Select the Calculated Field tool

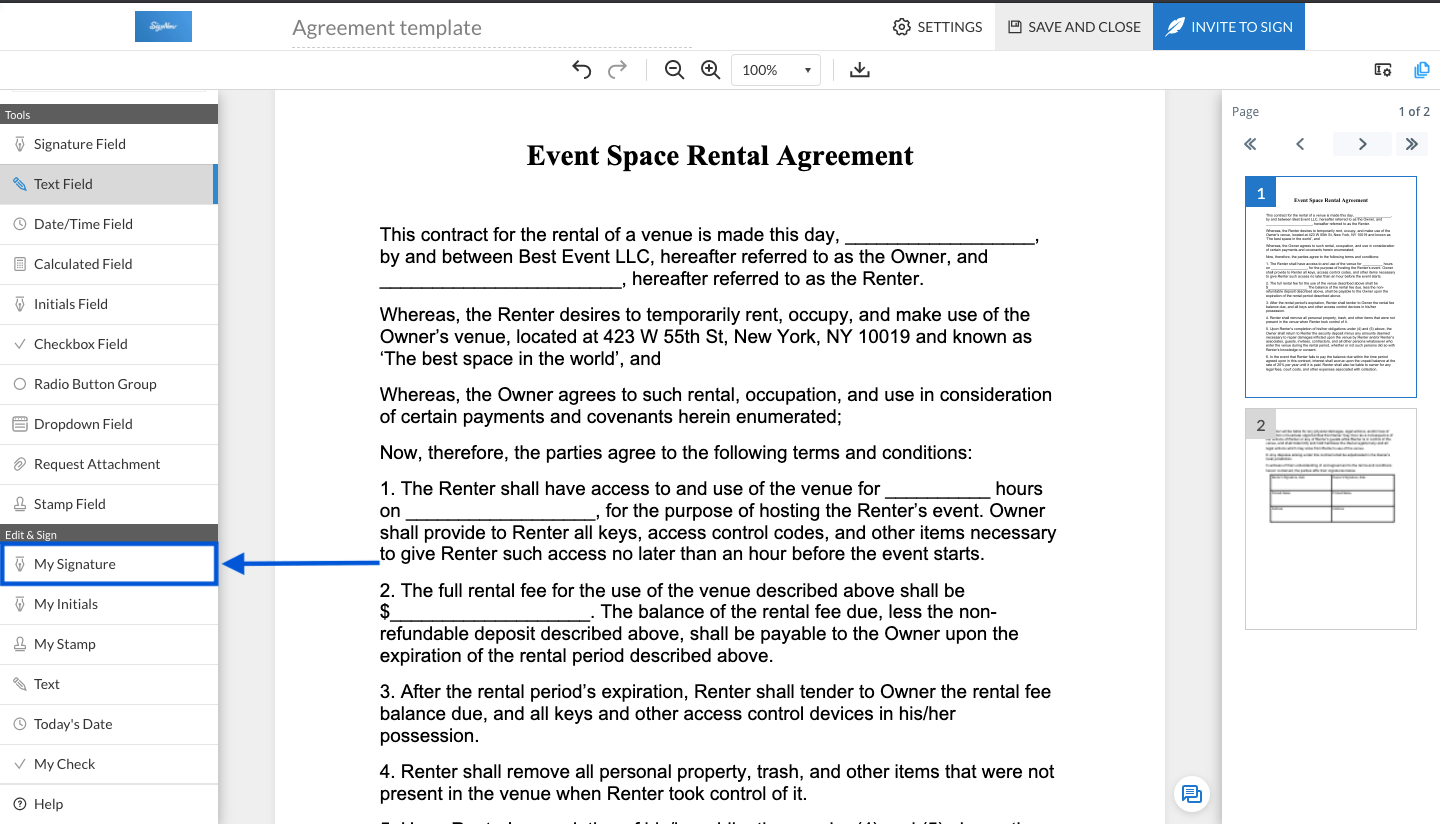[85, 263]
